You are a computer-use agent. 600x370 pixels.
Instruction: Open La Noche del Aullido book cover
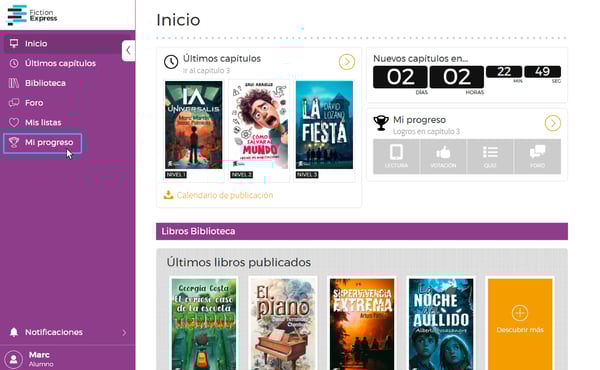(x=441, y=324)
